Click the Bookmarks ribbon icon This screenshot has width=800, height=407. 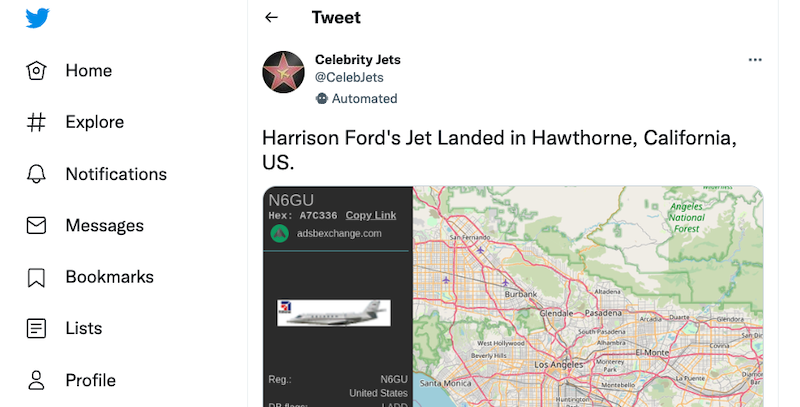37,277
